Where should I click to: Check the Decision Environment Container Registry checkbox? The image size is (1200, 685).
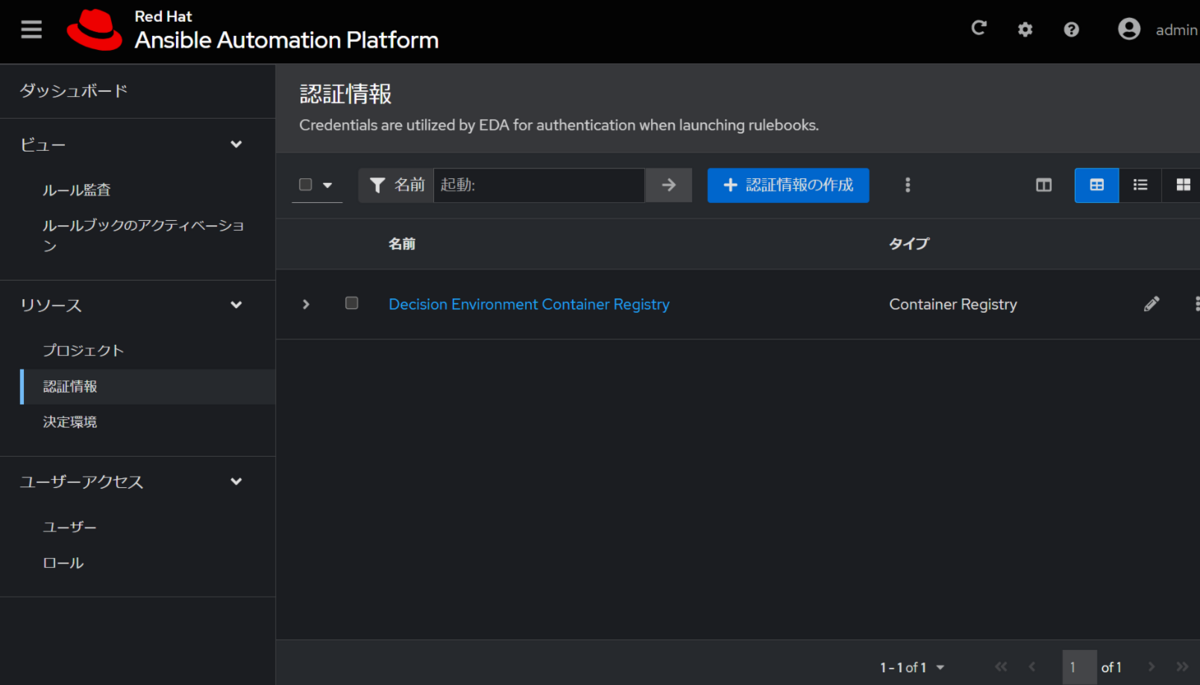(x=351, y=304)
